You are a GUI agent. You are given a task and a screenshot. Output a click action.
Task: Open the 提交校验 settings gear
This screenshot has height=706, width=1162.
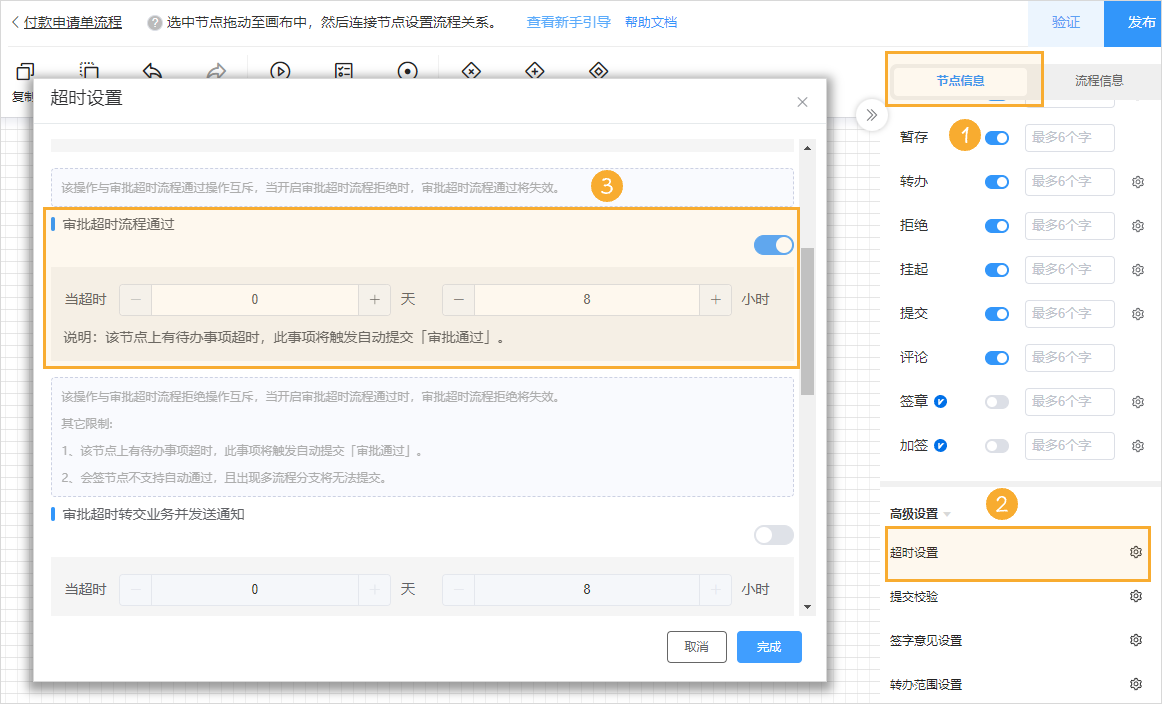pyautogui.click(x=1135, y=596)
